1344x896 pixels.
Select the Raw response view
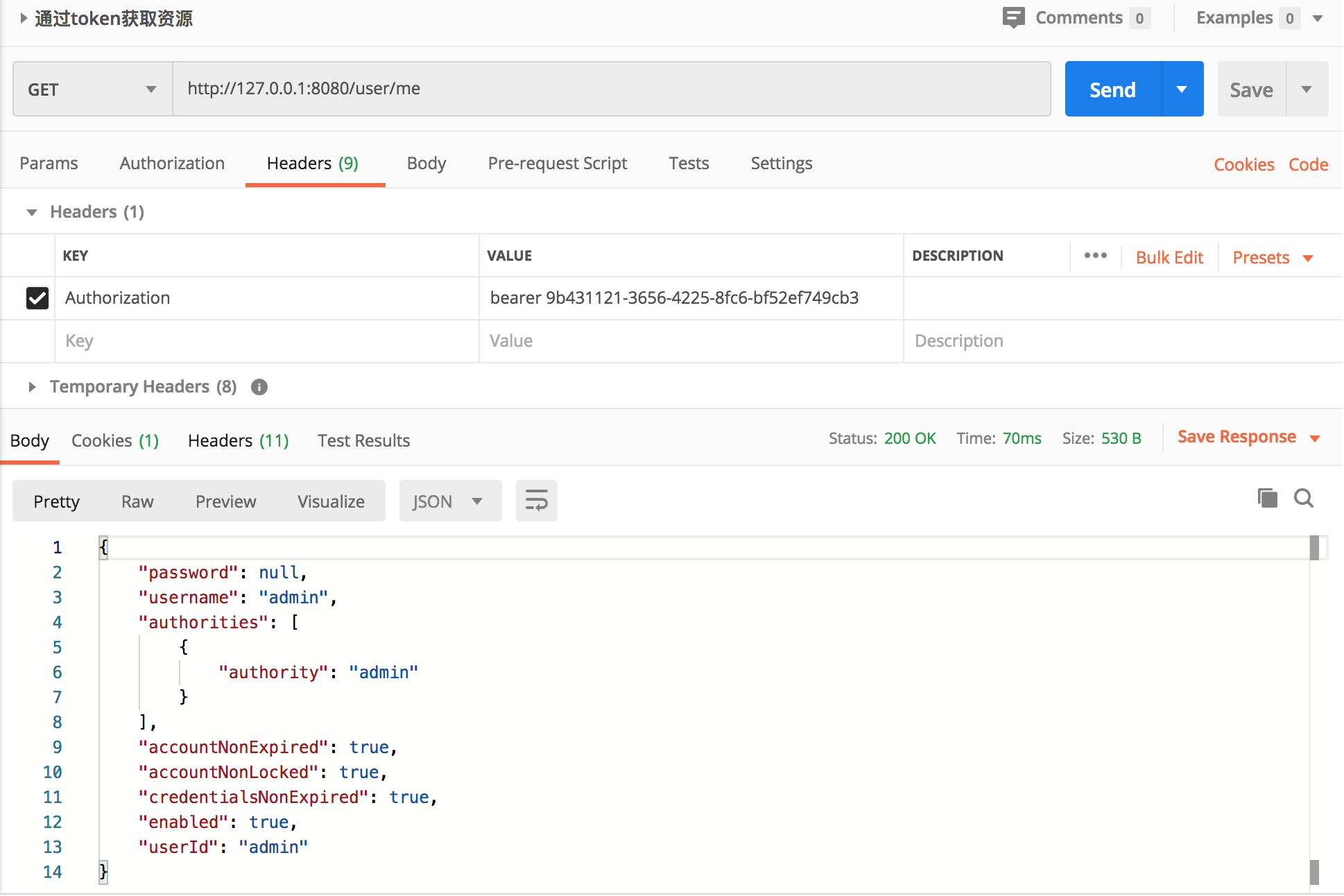tap(137, 501)
